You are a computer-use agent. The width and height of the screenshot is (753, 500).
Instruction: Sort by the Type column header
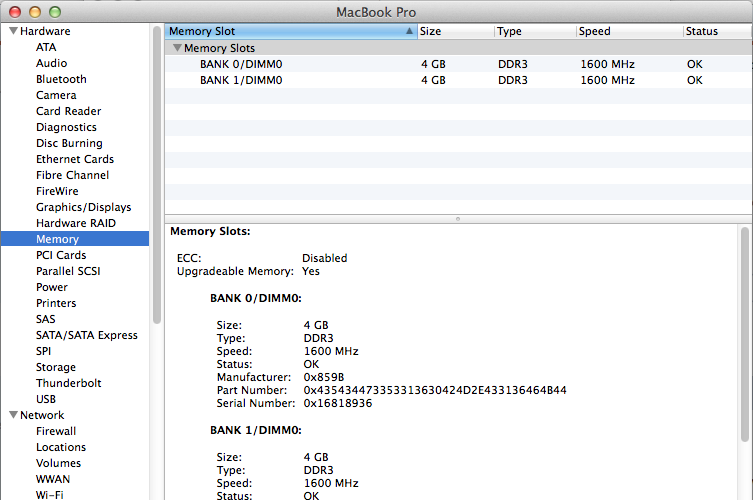pyautogui.click(x=535, y=31)
